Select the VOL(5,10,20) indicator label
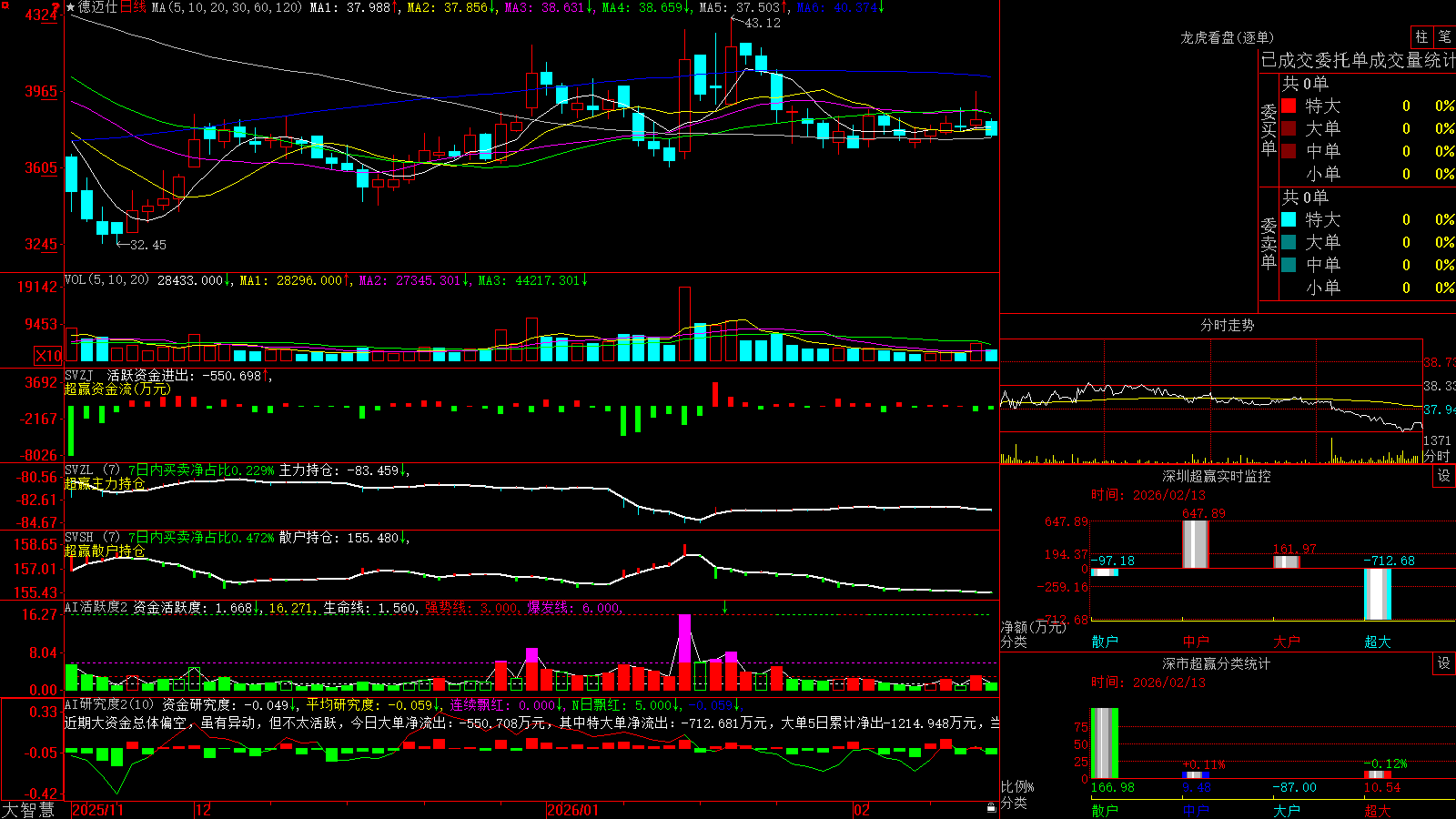Screen dimensions: 1456x819 pos(106,280)
